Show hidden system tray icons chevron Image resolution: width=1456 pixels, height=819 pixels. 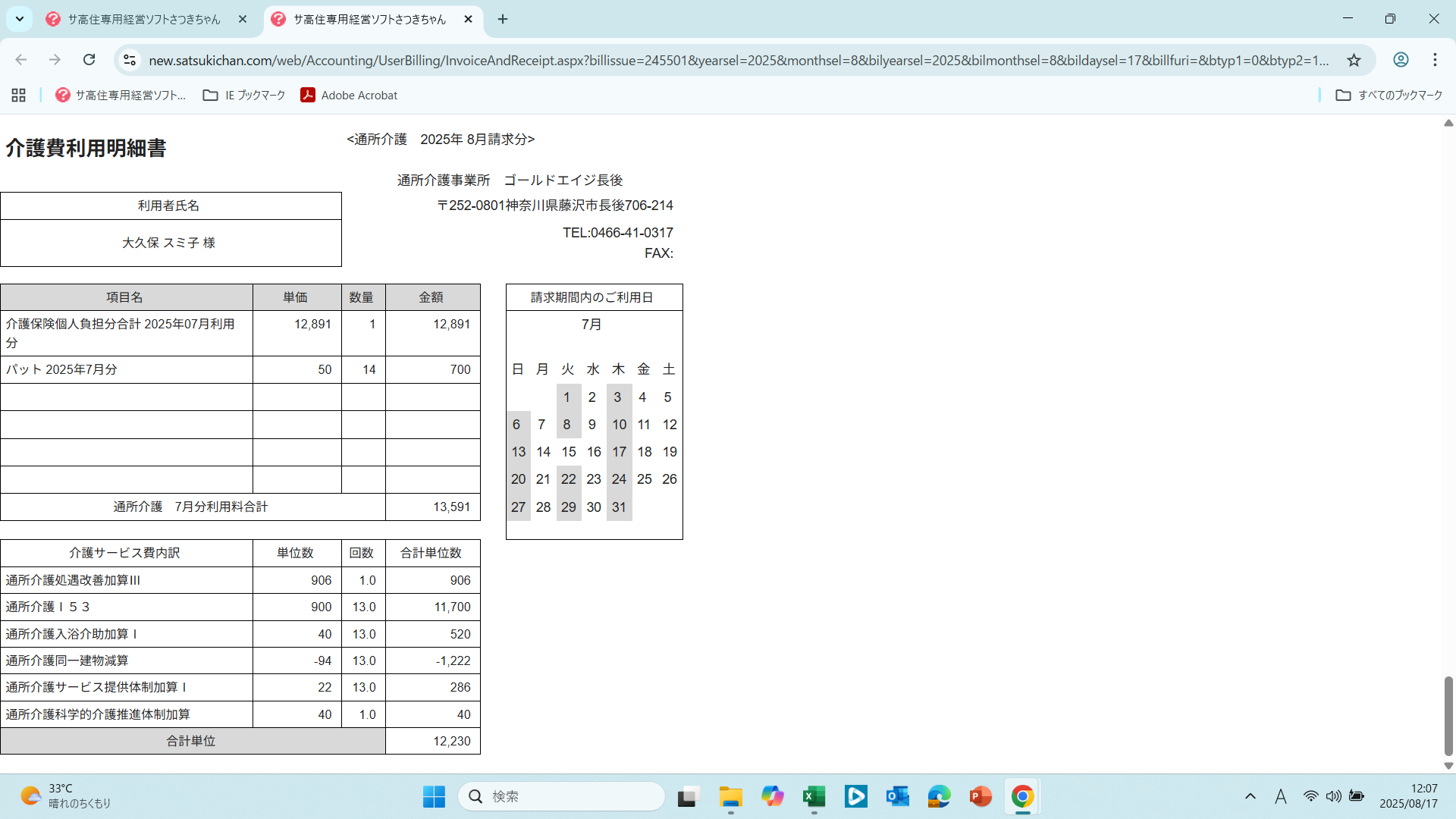click(x=1250, y=796)
